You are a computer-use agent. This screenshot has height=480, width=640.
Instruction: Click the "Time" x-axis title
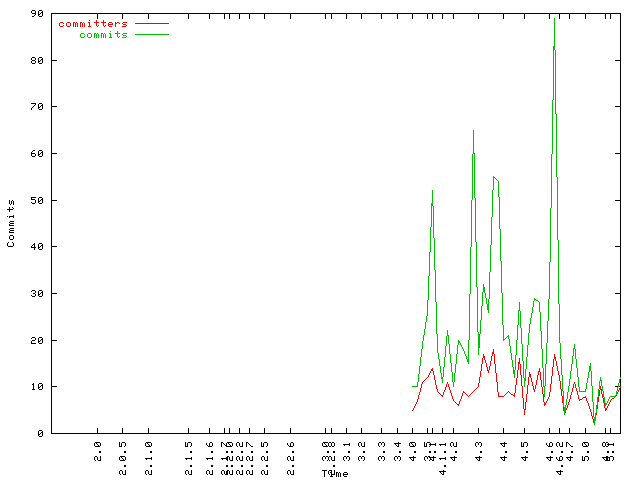(335, 473)
